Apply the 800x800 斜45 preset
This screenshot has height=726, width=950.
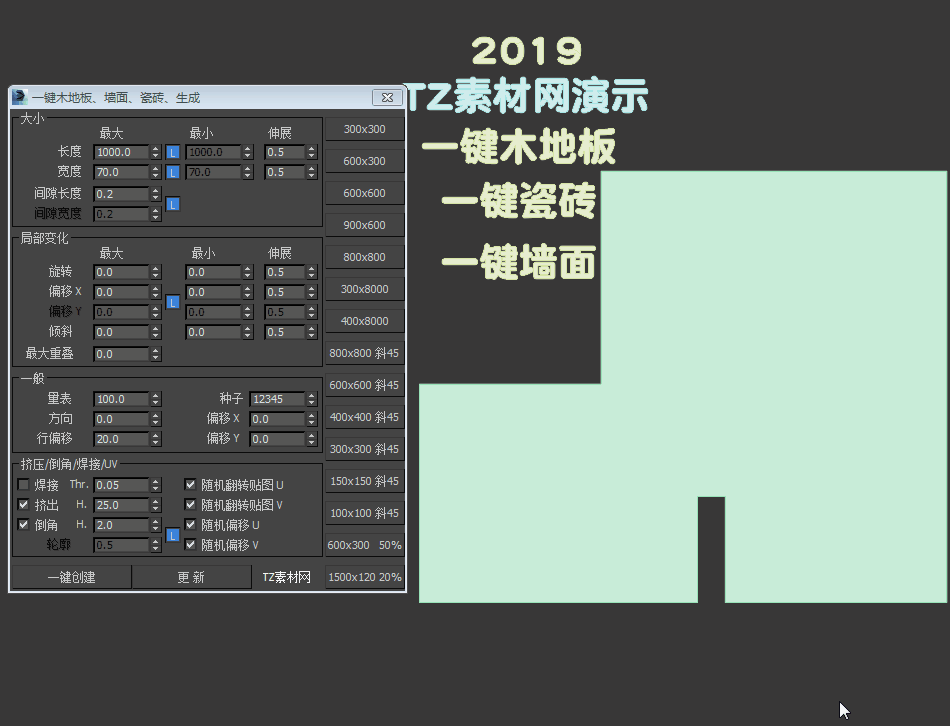pos(365,353)
